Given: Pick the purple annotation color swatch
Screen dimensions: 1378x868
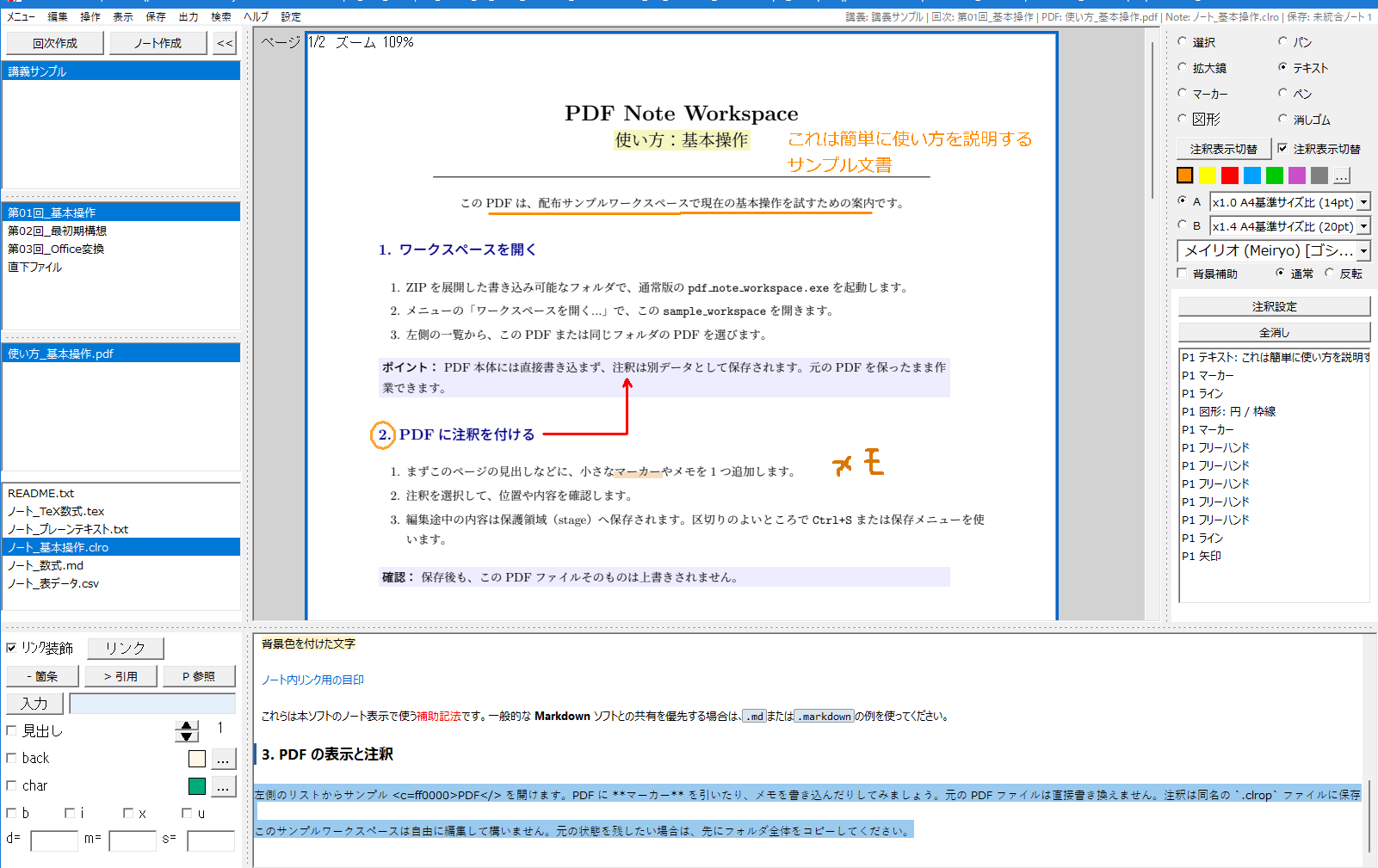Looking at the screenshot, I should point(1297,175).
